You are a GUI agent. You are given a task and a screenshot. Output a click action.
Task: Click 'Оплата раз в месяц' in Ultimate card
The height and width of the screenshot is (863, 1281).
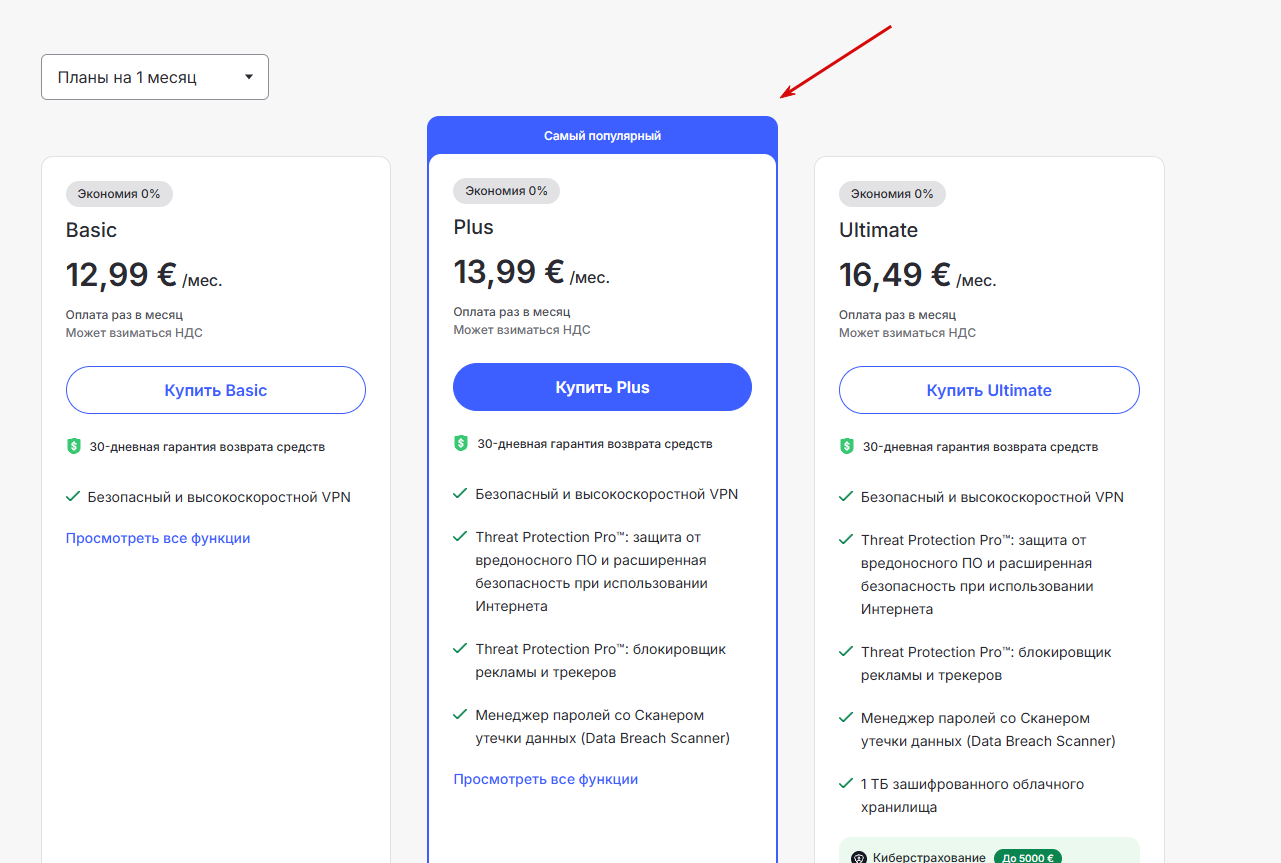(898, 315)
